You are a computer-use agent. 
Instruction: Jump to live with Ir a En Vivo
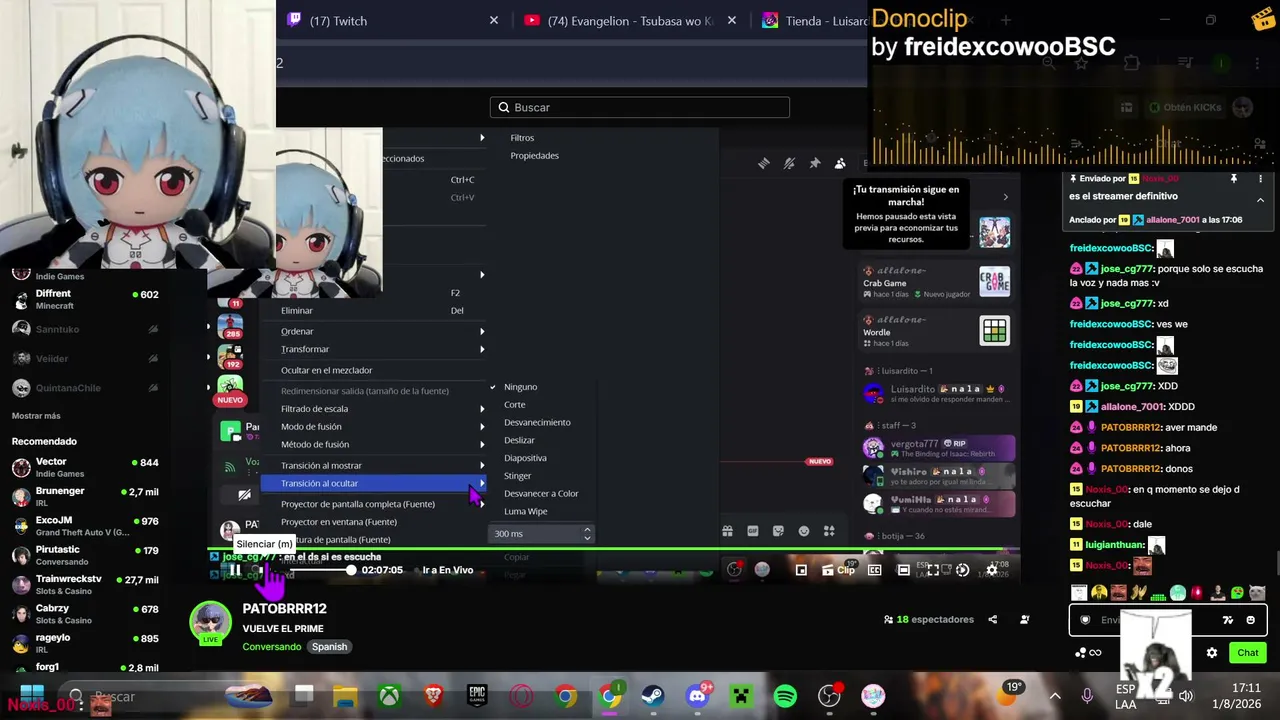[x=448, y=570]
